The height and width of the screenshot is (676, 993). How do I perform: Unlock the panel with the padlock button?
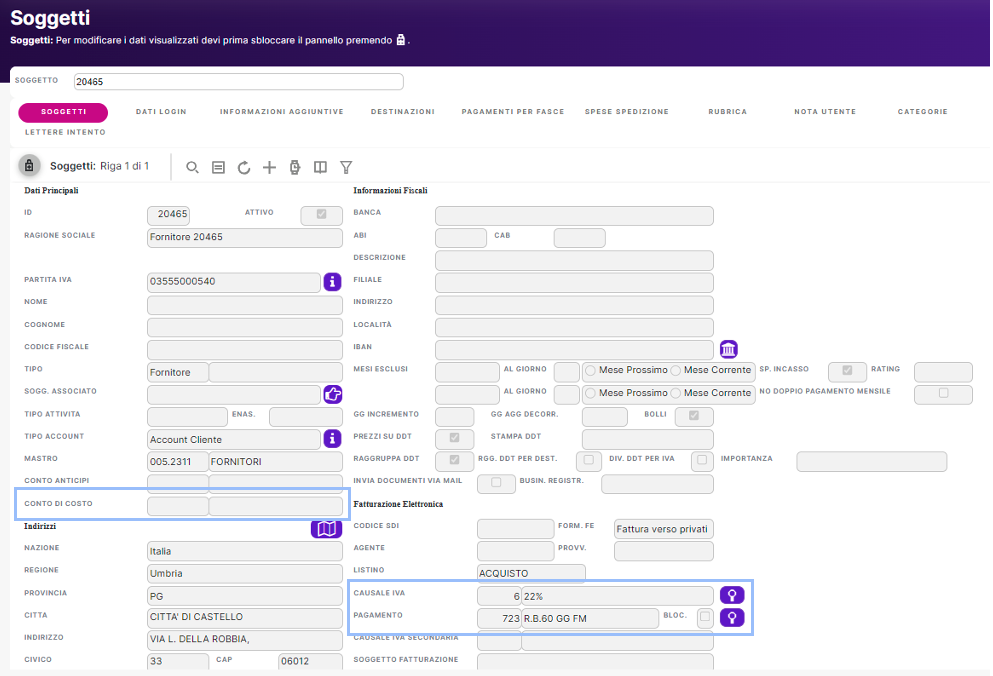[x=29, y=166]
